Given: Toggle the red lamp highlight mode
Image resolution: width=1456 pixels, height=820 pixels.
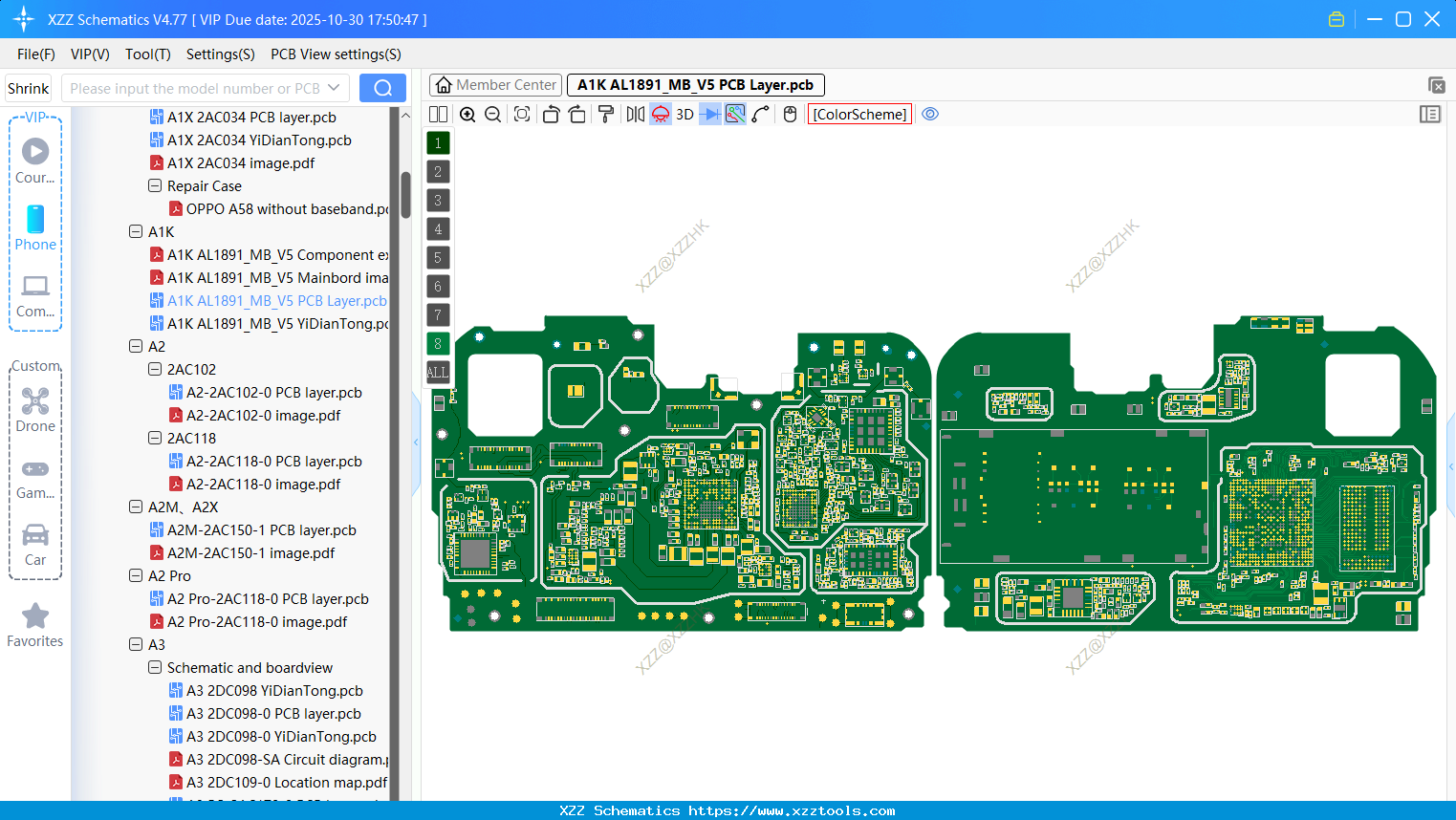Looking at the screenshot, I should coord(660,113).
